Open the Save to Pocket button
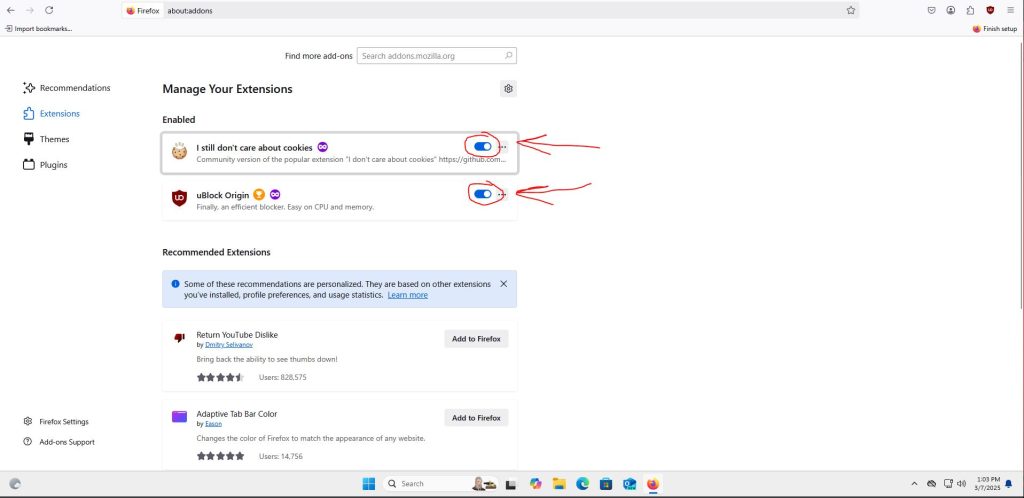Screen dimensions: 1024x498 tap(932, 10)
